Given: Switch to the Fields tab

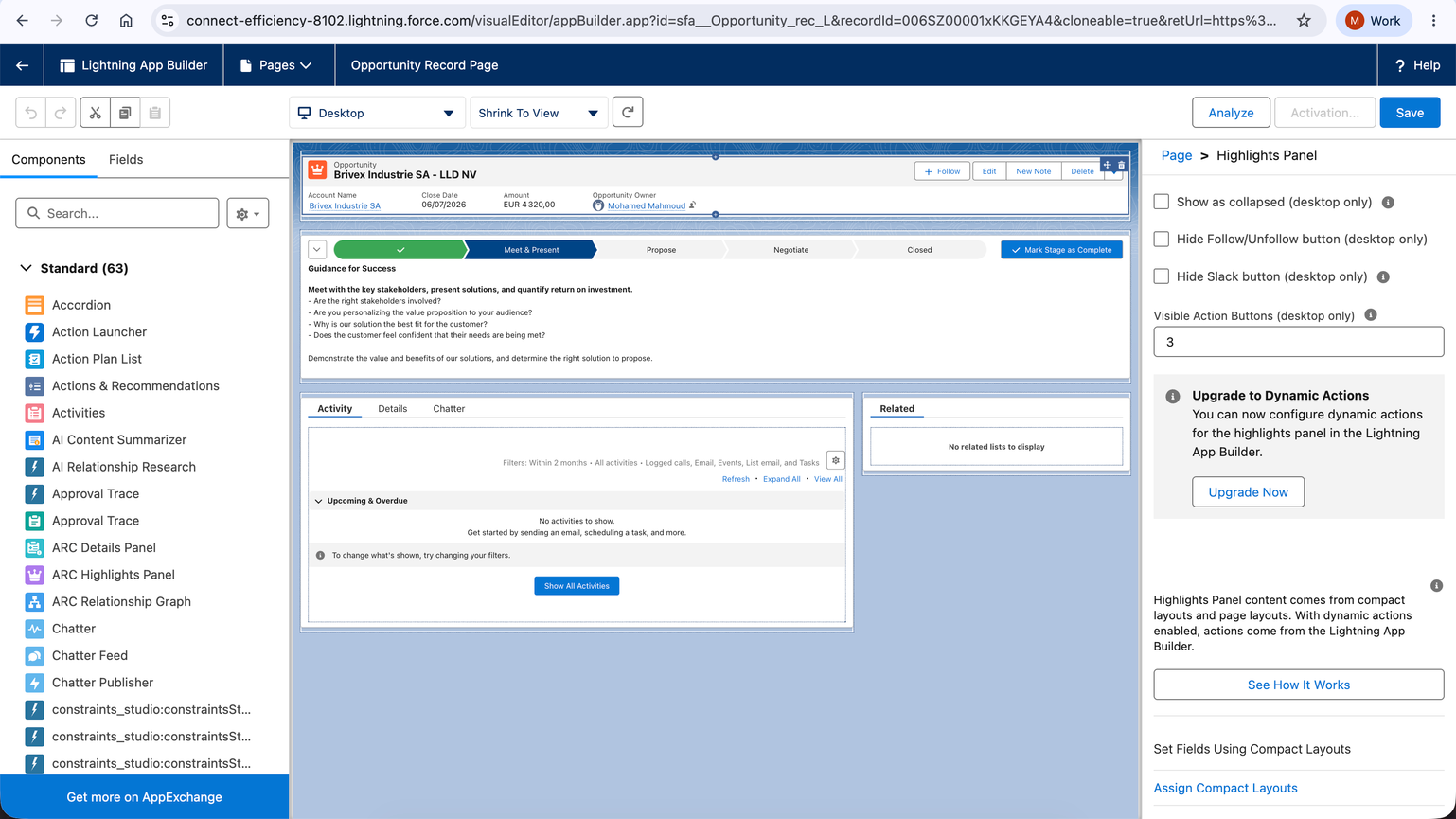Looking at the screenshot, I should [126, 159].
